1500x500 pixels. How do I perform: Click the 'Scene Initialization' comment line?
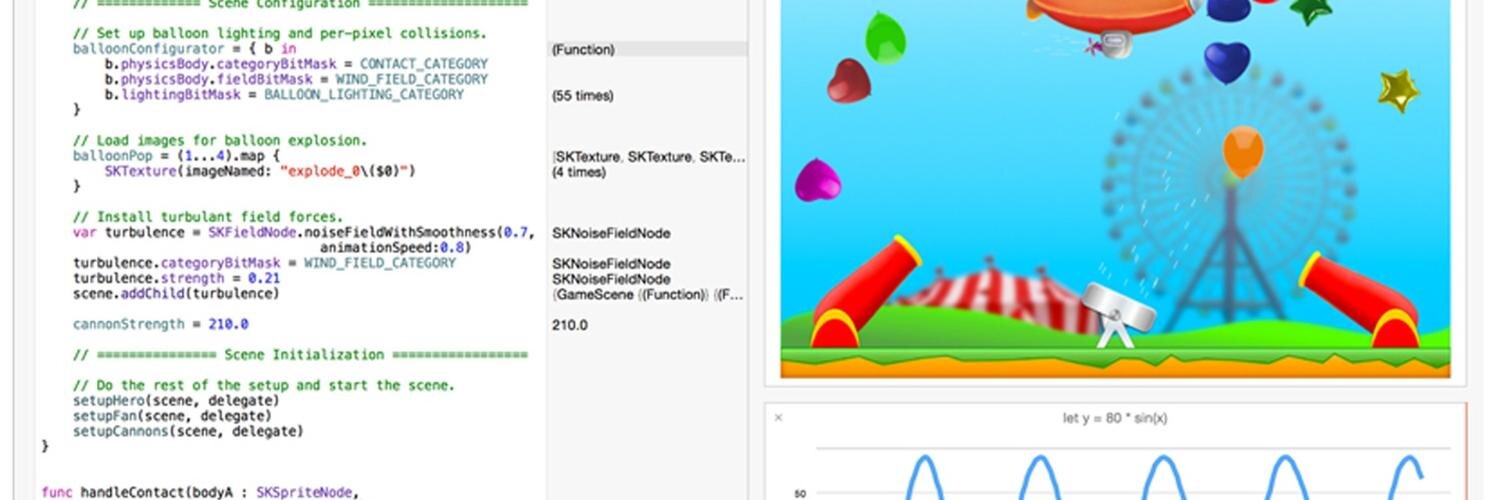point(300,354)
